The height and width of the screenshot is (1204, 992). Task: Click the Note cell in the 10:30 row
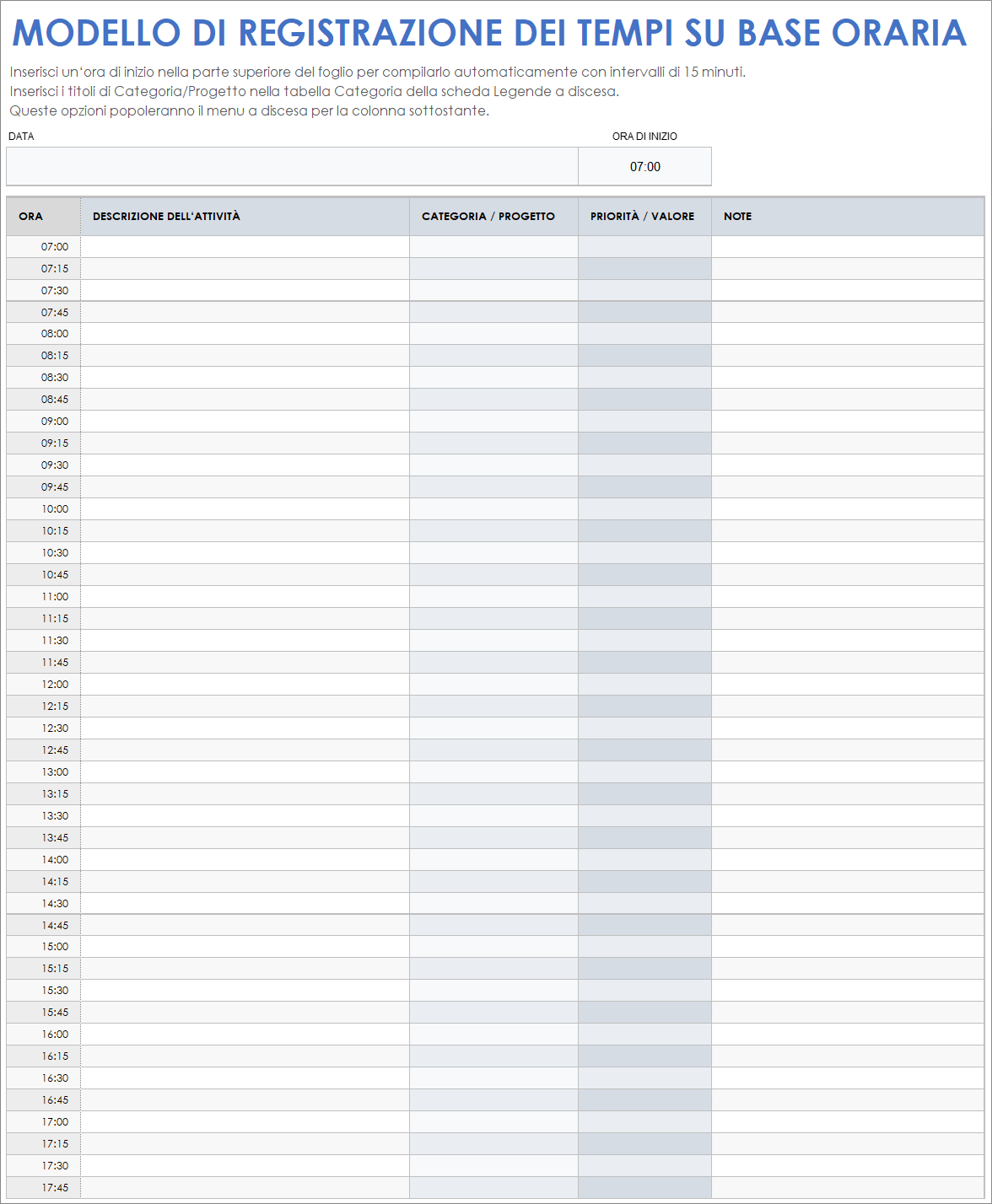847,553
